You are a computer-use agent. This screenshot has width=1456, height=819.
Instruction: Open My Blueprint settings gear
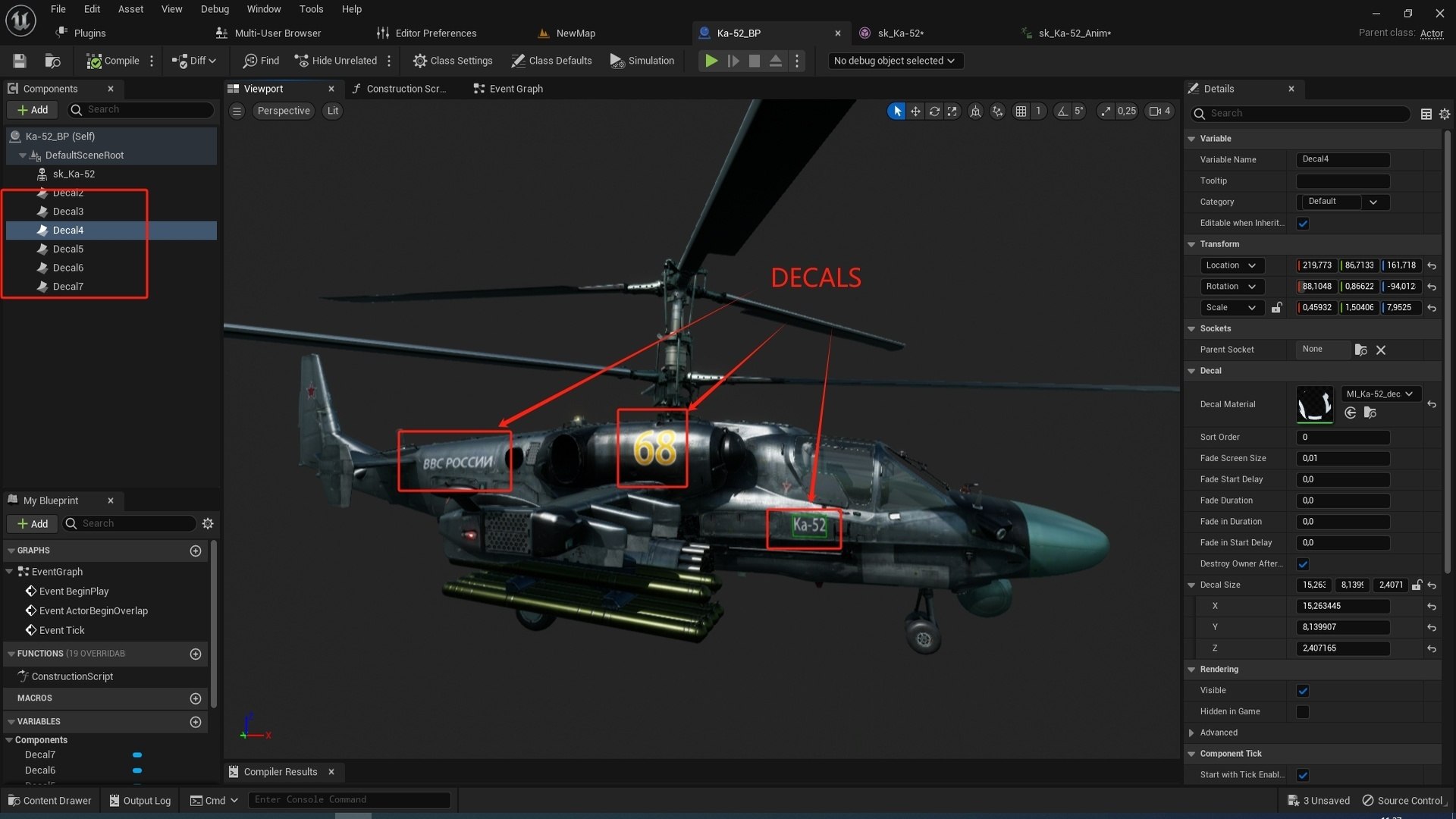coord(208,523)
